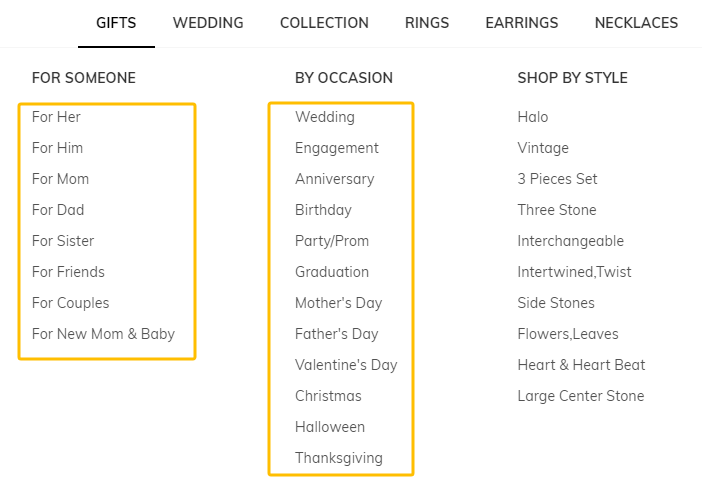
Task: Click the Thanksgiving occasion link
Action: [339, 458]
